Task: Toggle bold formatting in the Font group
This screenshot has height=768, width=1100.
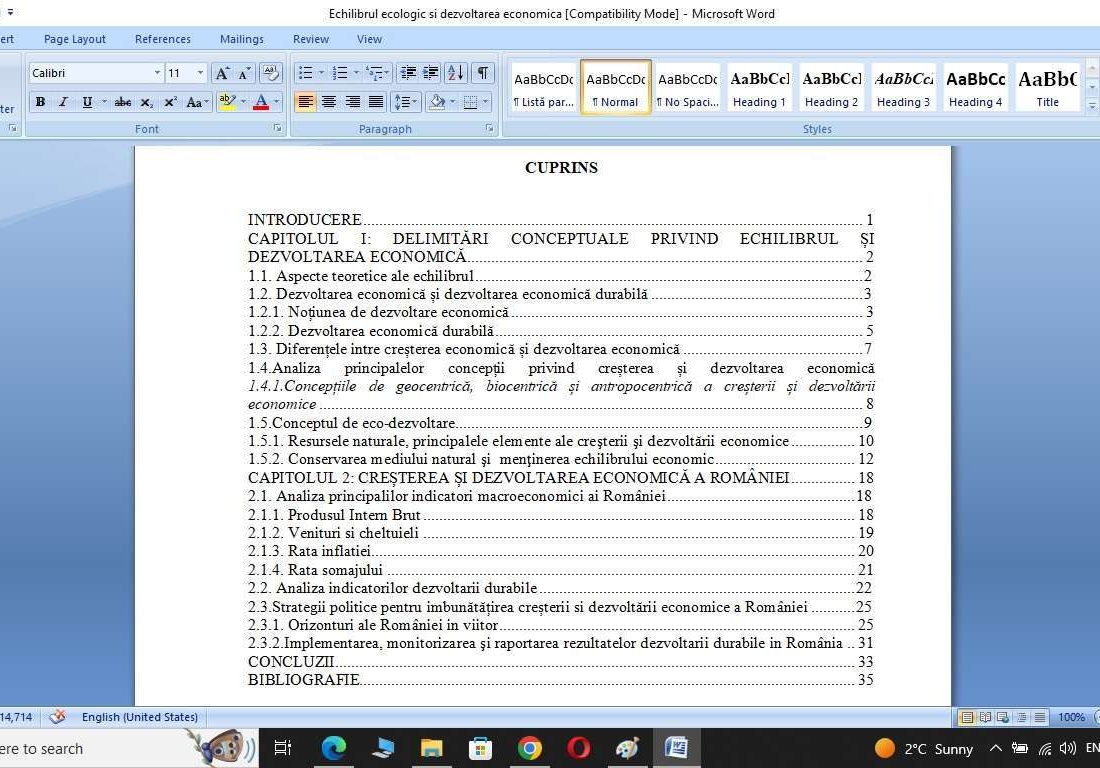Action: point(41,101)
